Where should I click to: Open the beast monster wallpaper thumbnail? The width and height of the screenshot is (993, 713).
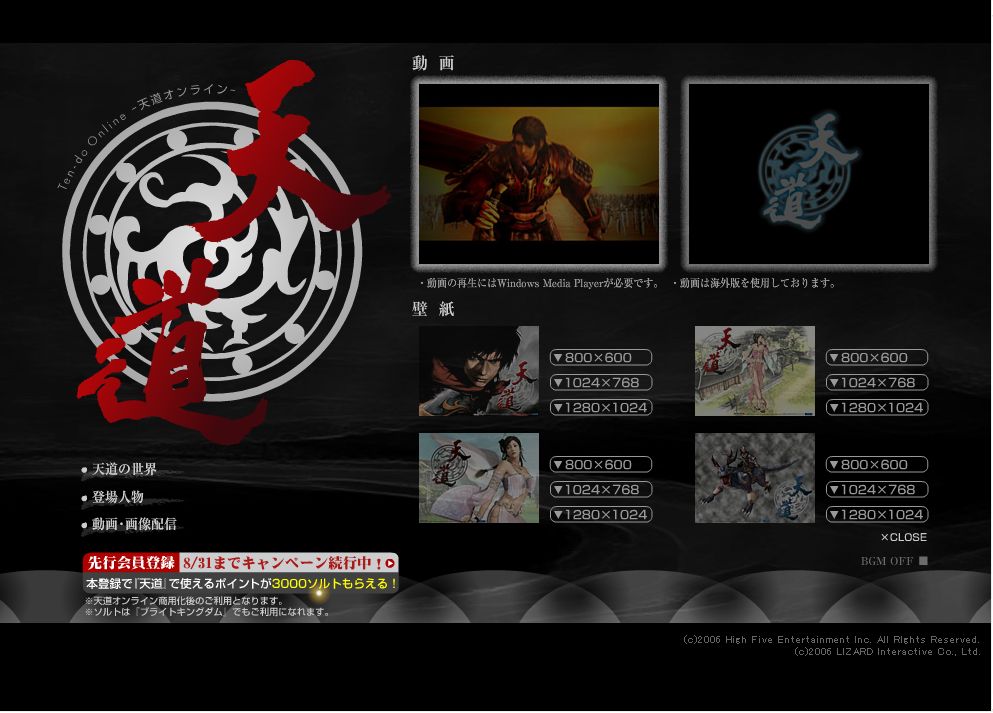[755, 478]
